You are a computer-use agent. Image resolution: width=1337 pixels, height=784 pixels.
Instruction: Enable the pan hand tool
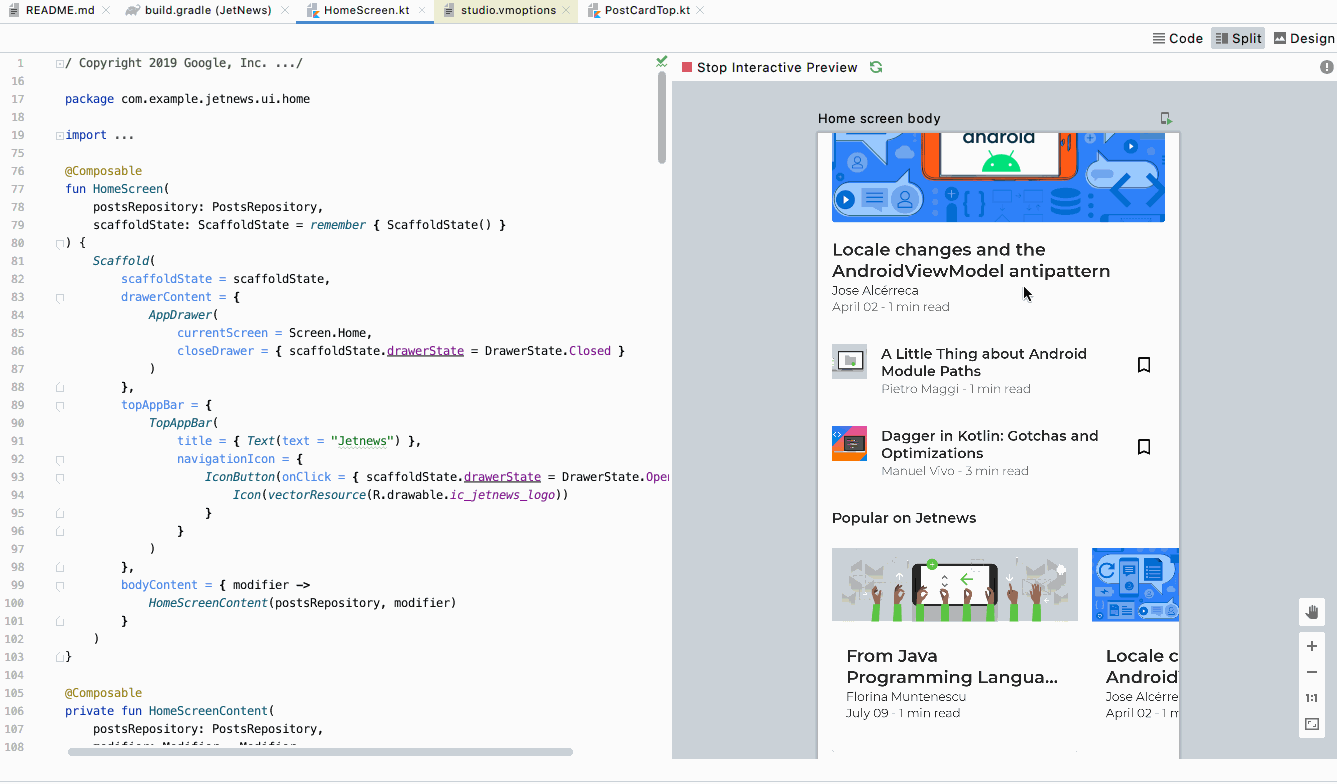pyautogui.click(x=1312, y=612)
